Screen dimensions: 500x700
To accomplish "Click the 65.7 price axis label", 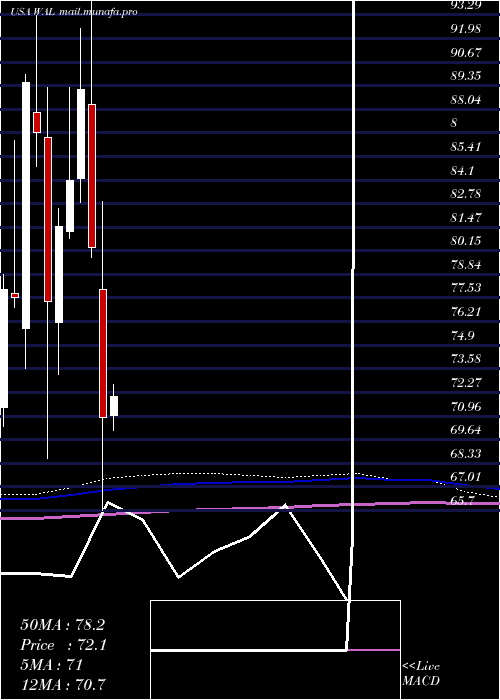I will click(462, 500).
